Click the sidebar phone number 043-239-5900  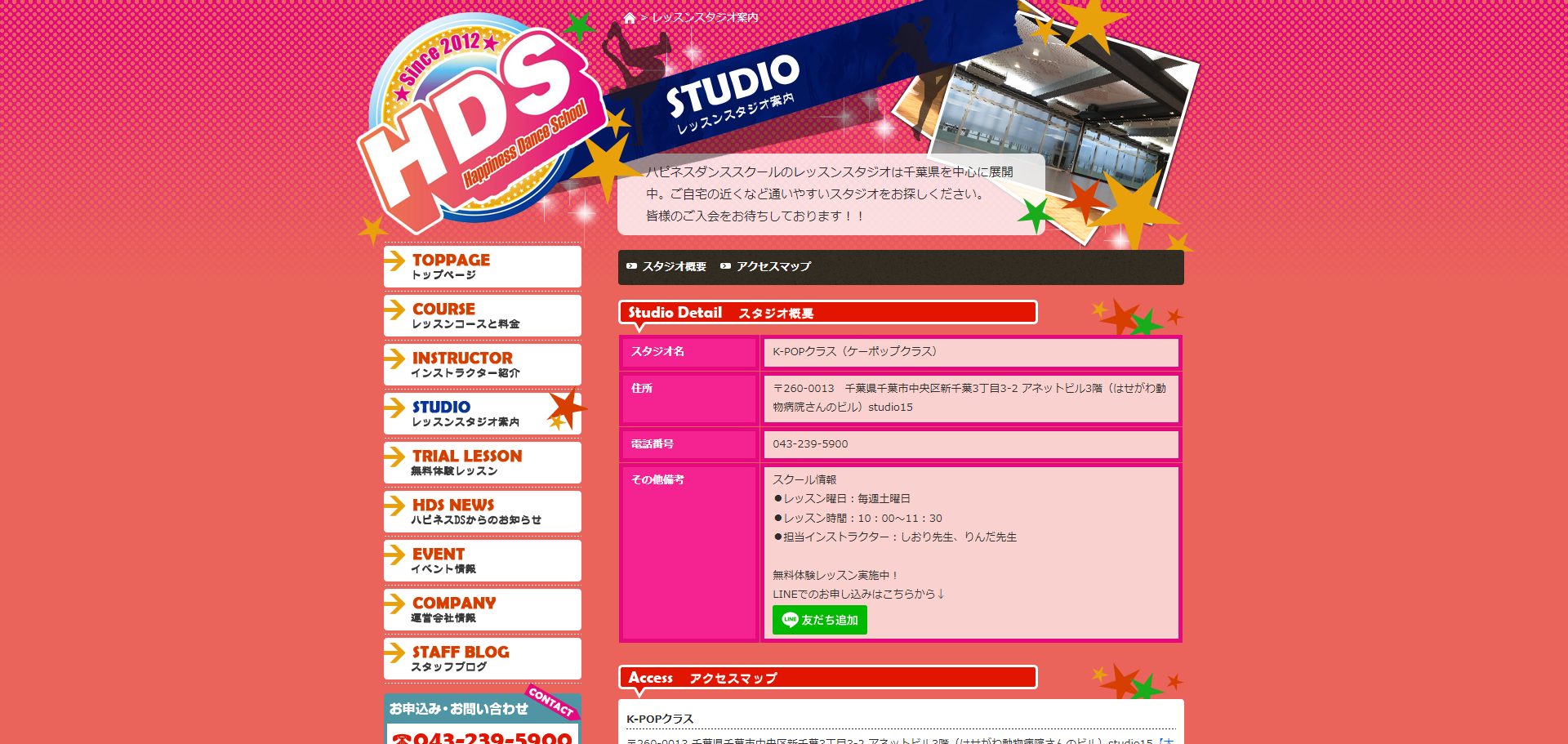click(x=481, y=737)
